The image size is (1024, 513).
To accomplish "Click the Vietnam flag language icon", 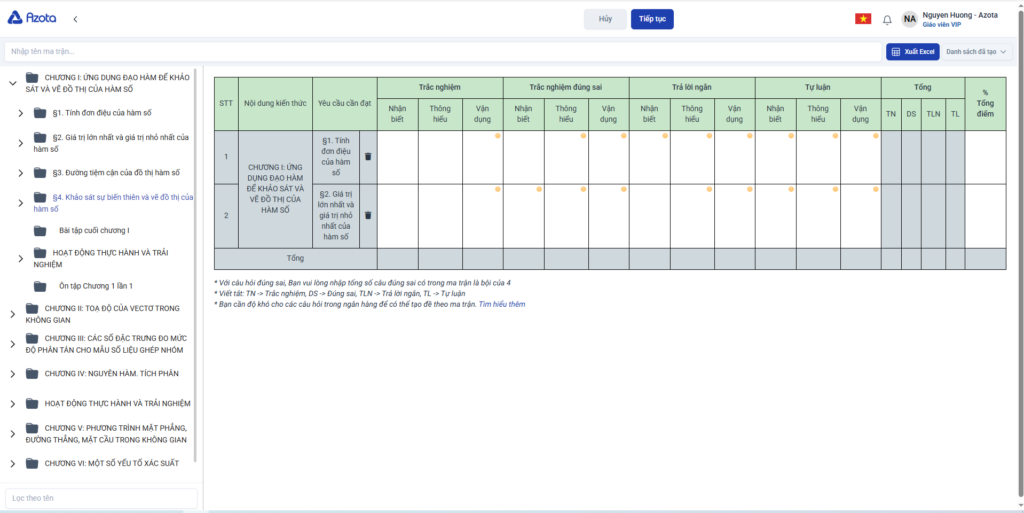I will (x=862, y=19).
